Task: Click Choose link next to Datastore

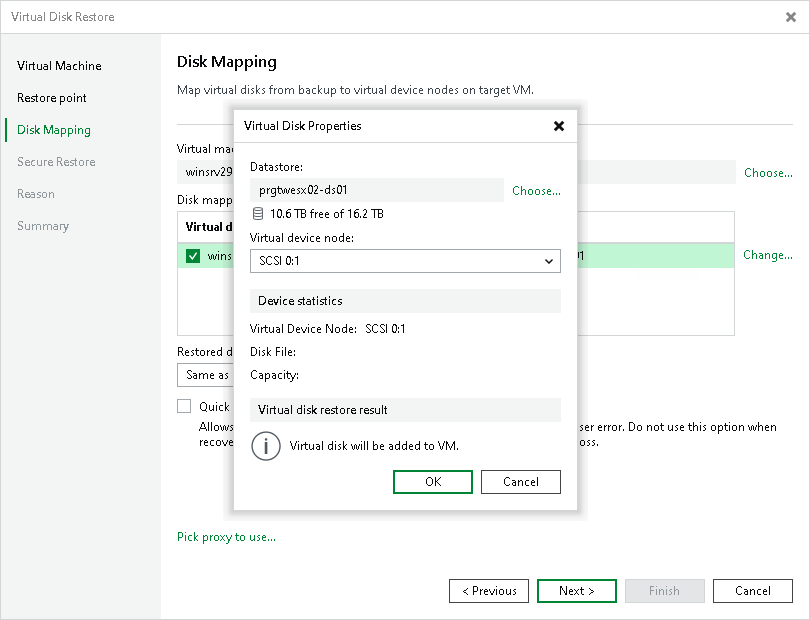Action: pos(536,191)
